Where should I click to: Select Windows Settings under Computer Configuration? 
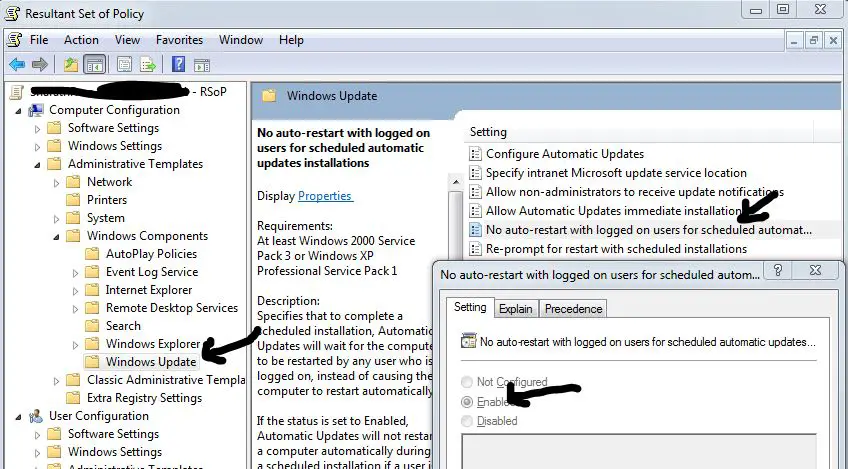pos(115,146)
